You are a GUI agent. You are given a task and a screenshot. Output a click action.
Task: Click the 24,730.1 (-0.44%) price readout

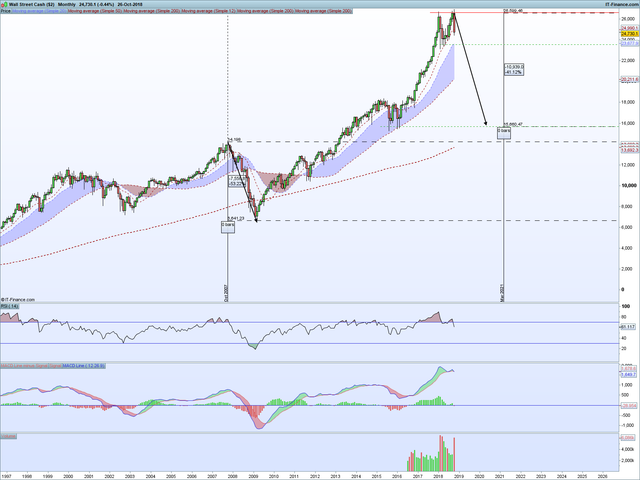[97, 4]
